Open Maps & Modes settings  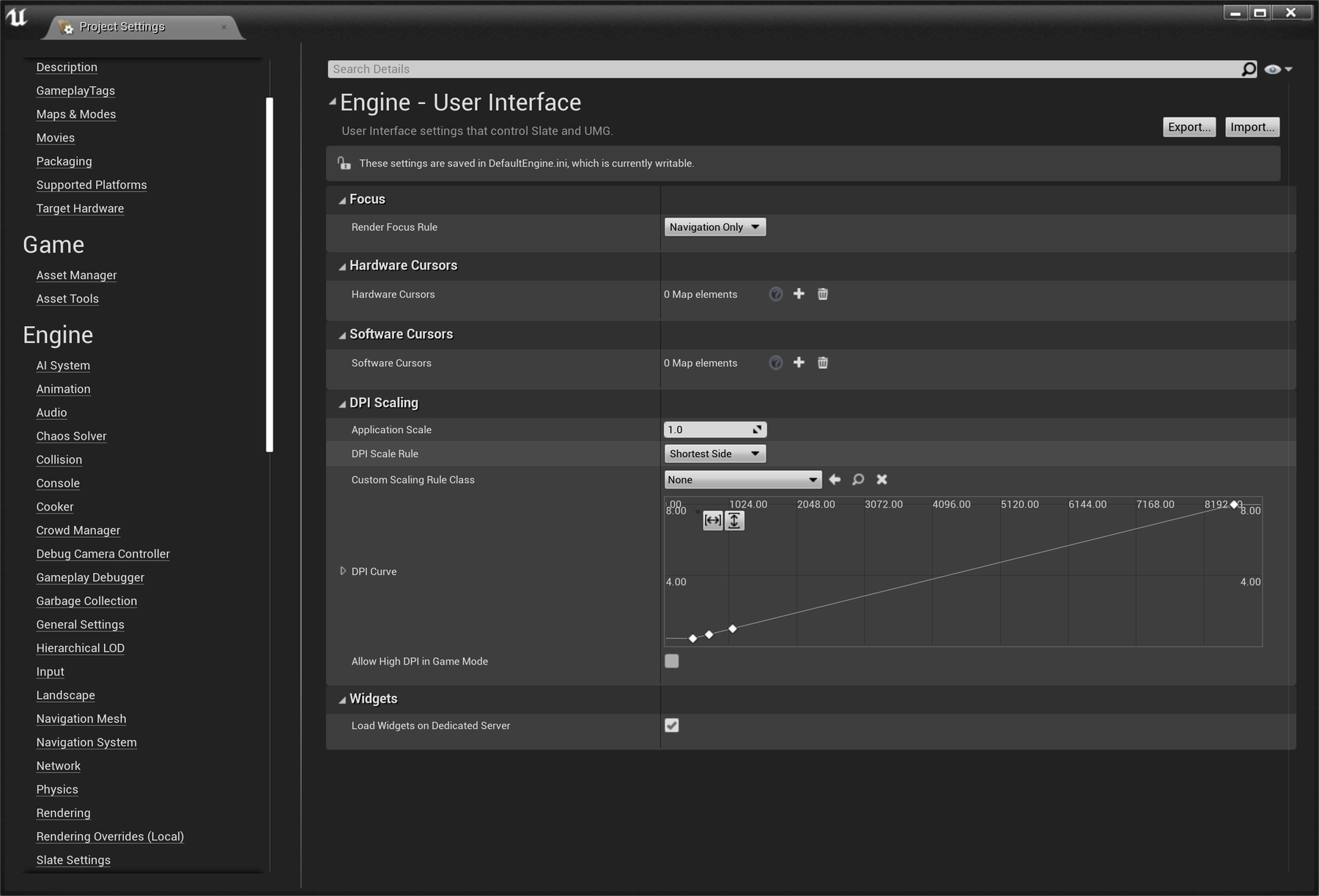76,114
